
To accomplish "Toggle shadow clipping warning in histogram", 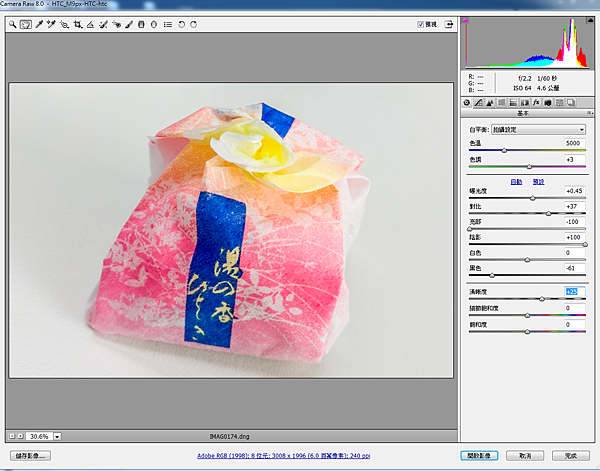I will (465, 20).
